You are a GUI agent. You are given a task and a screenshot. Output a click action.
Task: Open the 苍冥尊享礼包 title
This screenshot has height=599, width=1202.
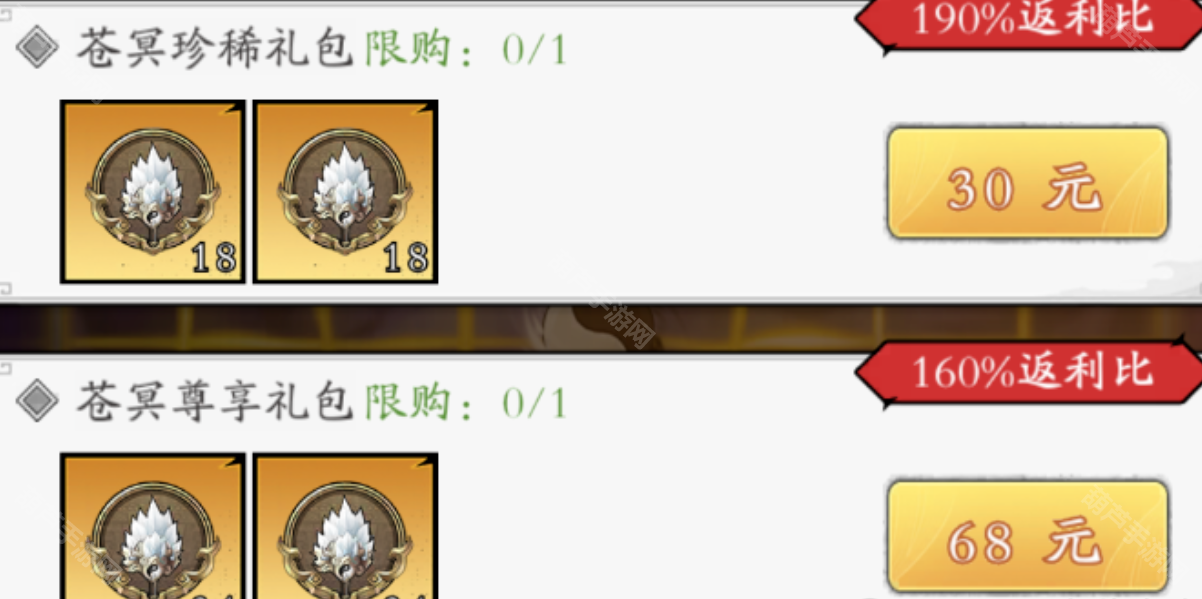tap(215, 402)
